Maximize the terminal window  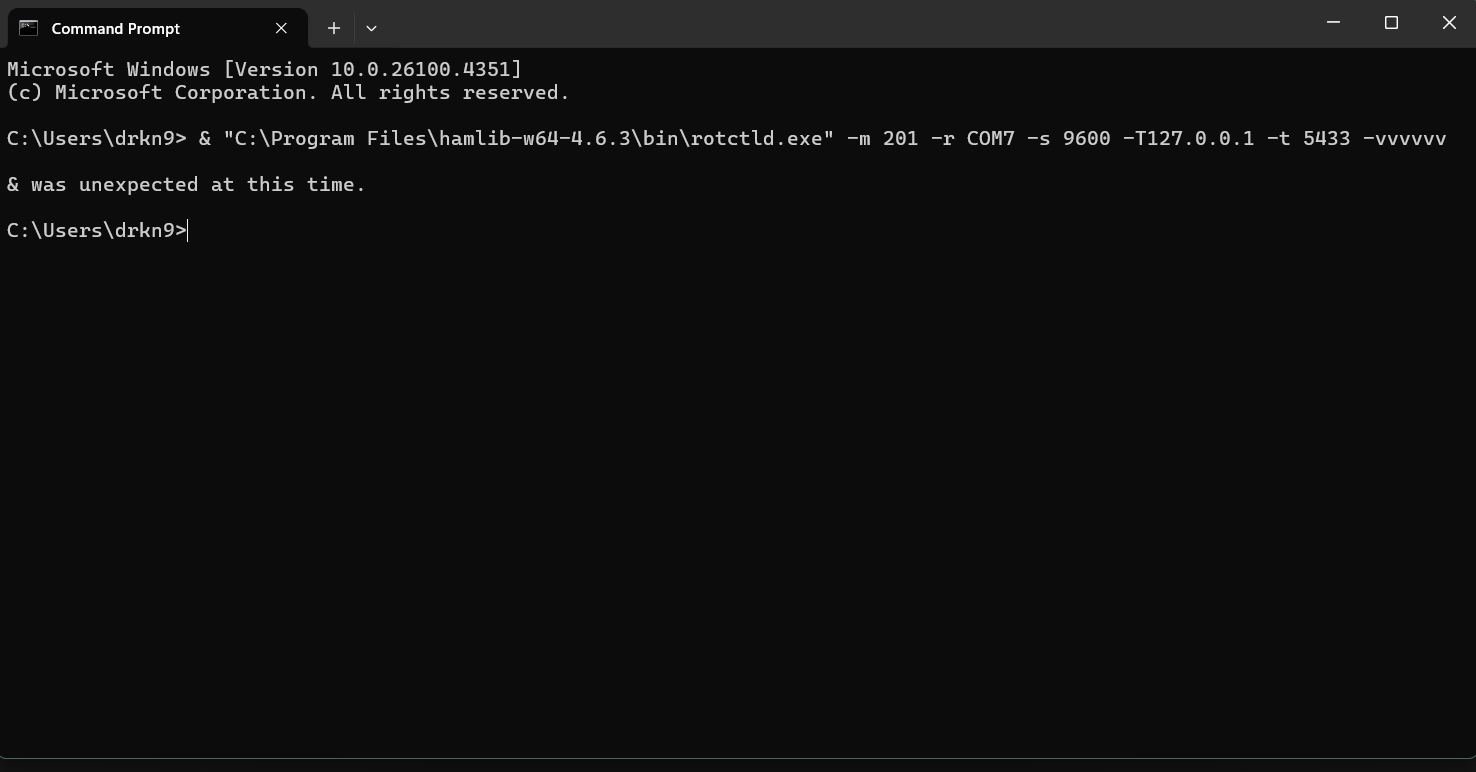(1391, 22)
